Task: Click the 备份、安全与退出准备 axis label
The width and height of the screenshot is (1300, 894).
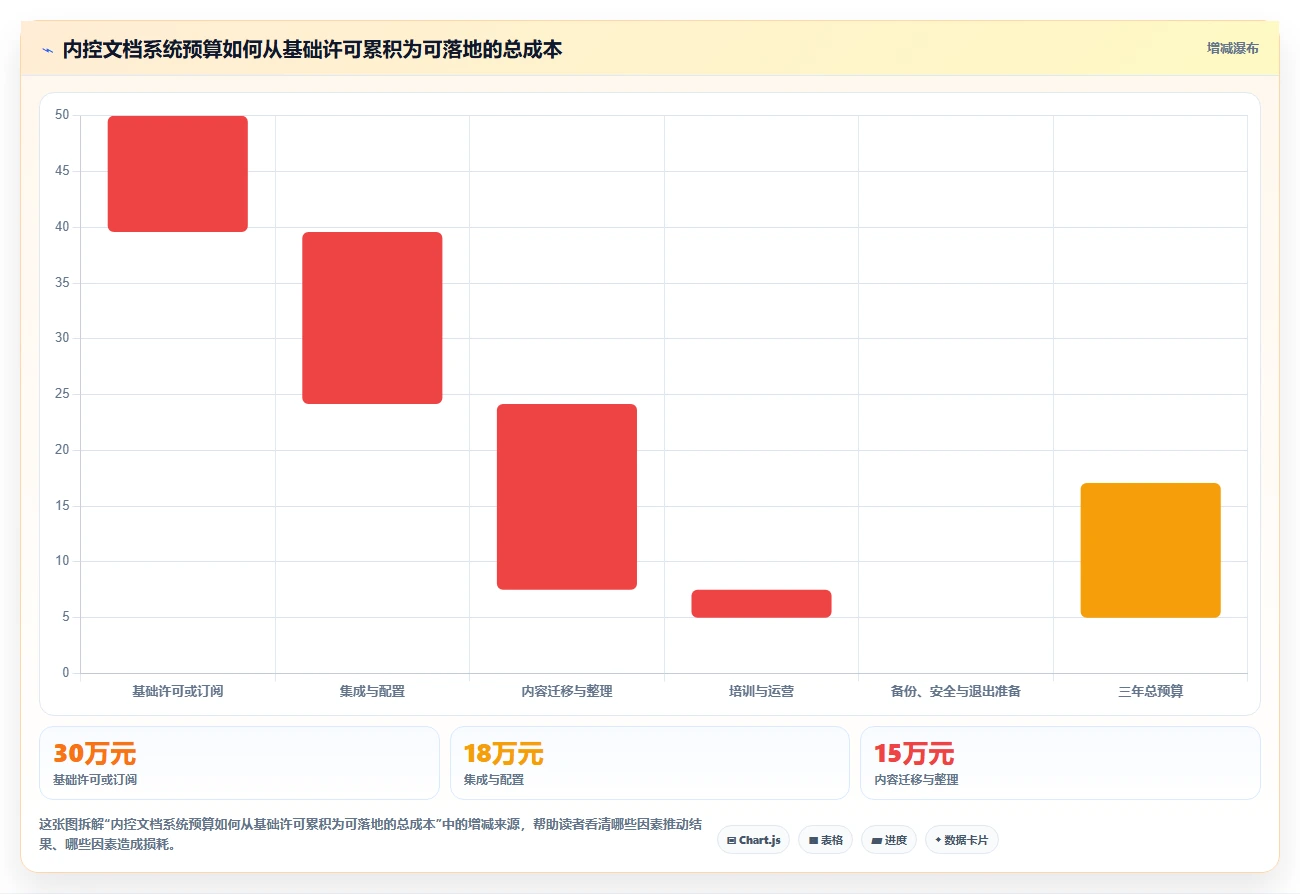Action: click(956, 691)
